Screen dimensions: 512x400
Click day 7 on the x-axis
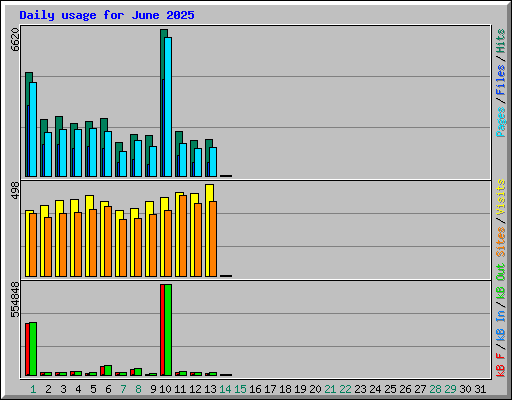123,389
